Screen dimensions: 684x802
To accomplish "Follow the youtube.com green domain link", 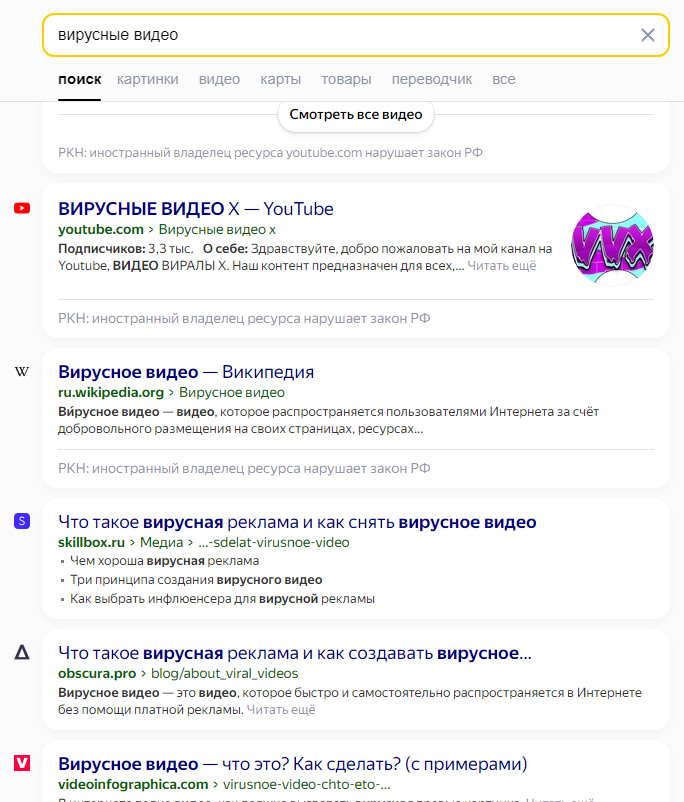I will click(101, 230).
